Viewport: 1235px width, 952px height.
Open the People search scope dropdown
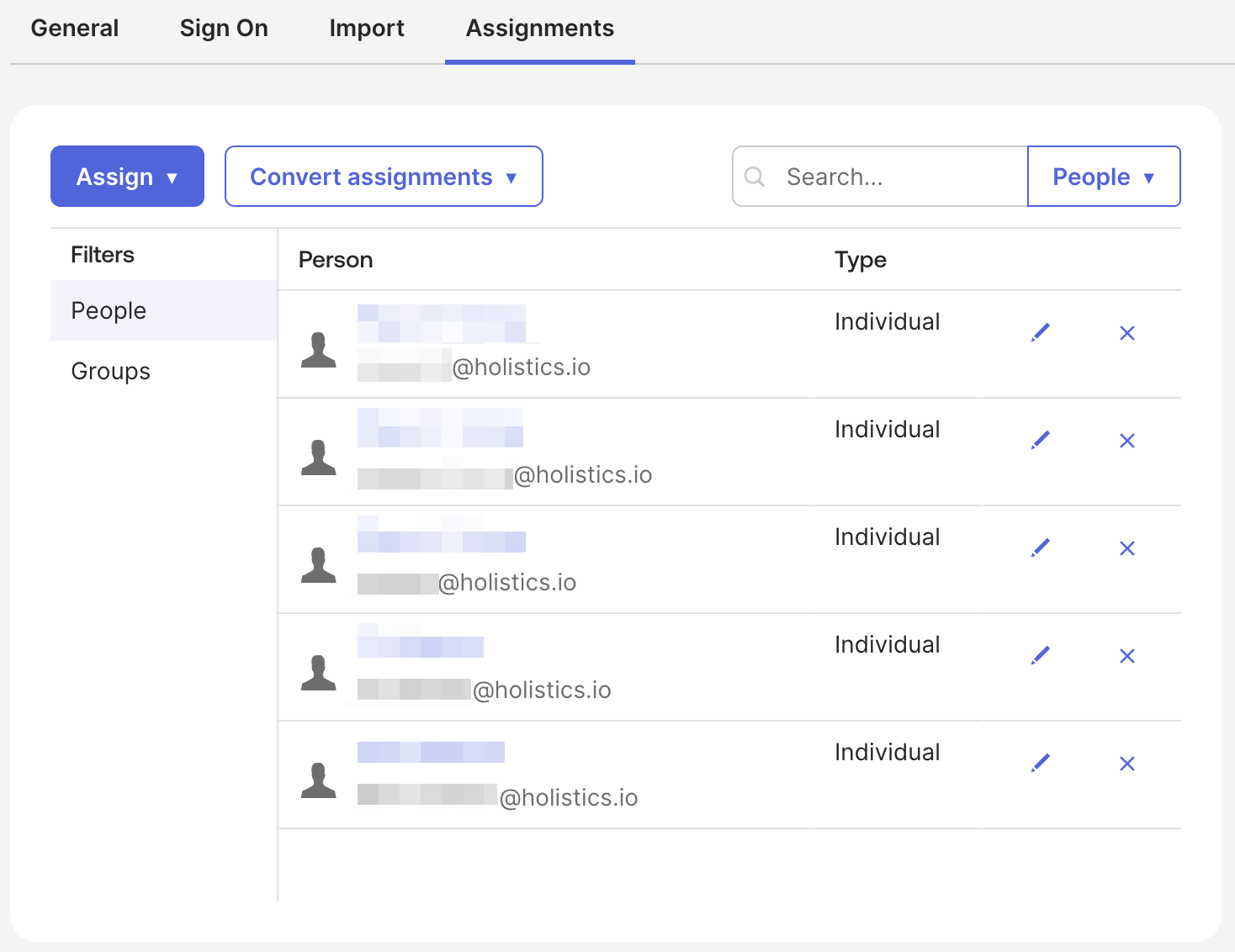[1103, 177]
